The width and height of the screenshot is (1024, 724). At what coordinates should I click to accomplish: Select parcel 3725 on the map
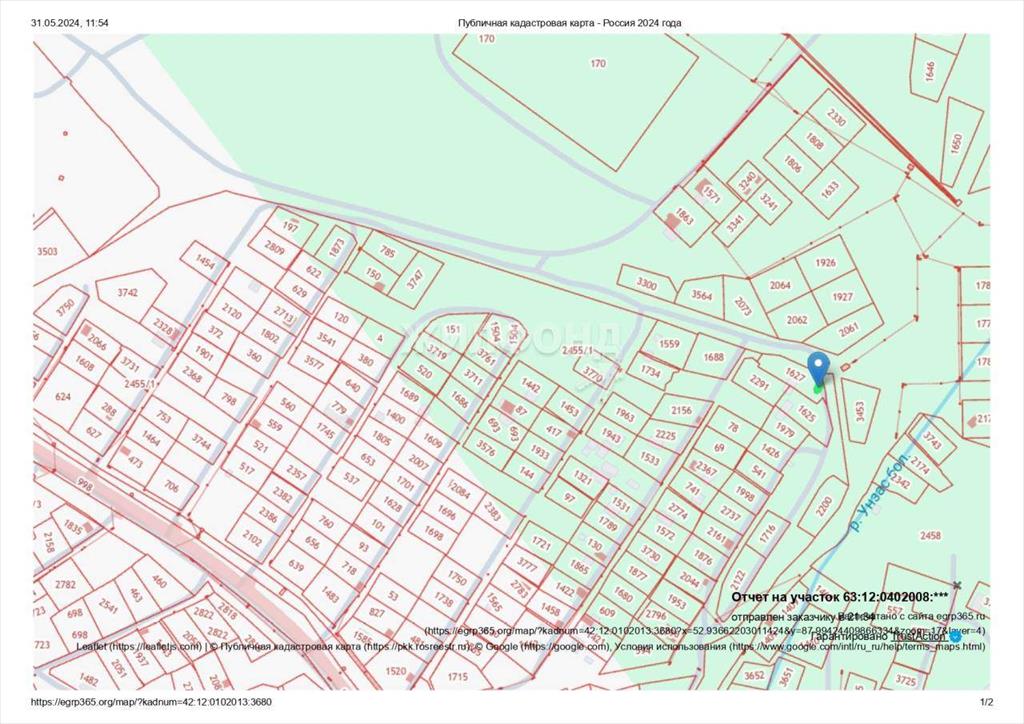click(x=906, y=680)
